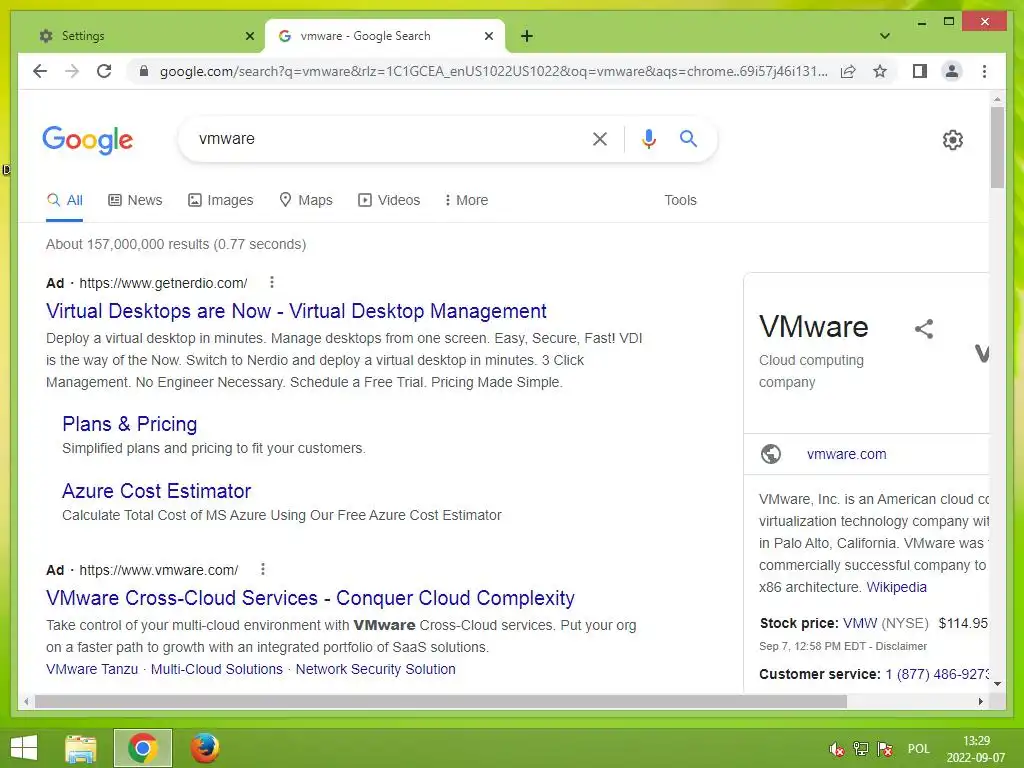Viewport: 1024px width, 768px height.
Task: Open Google quick settings gear
Action: 953,140
